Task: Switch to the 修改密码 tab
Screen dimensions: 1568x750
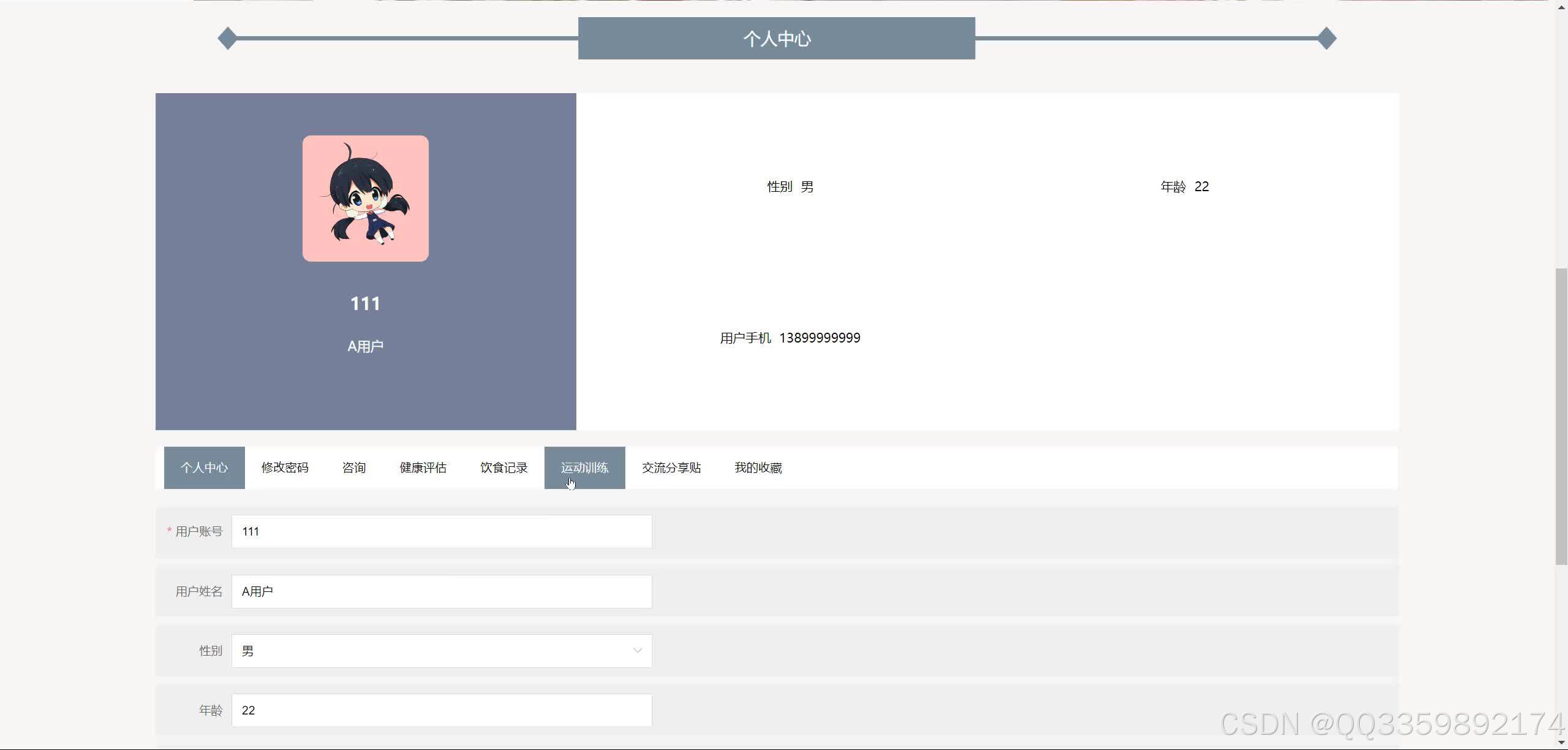Action: tap(285, 468)
